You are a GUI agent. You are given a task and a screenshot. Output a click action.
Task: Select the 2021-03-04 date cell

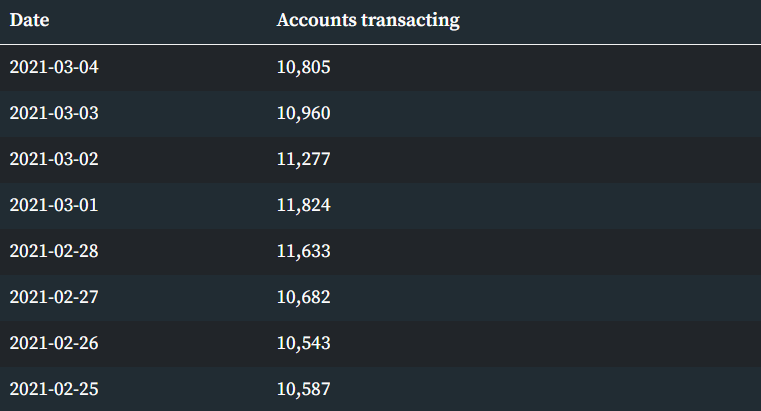point(54,67)
